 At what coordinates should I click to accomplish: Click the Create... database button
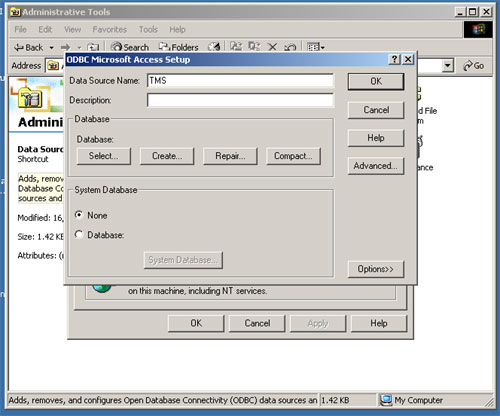(167, 156)
